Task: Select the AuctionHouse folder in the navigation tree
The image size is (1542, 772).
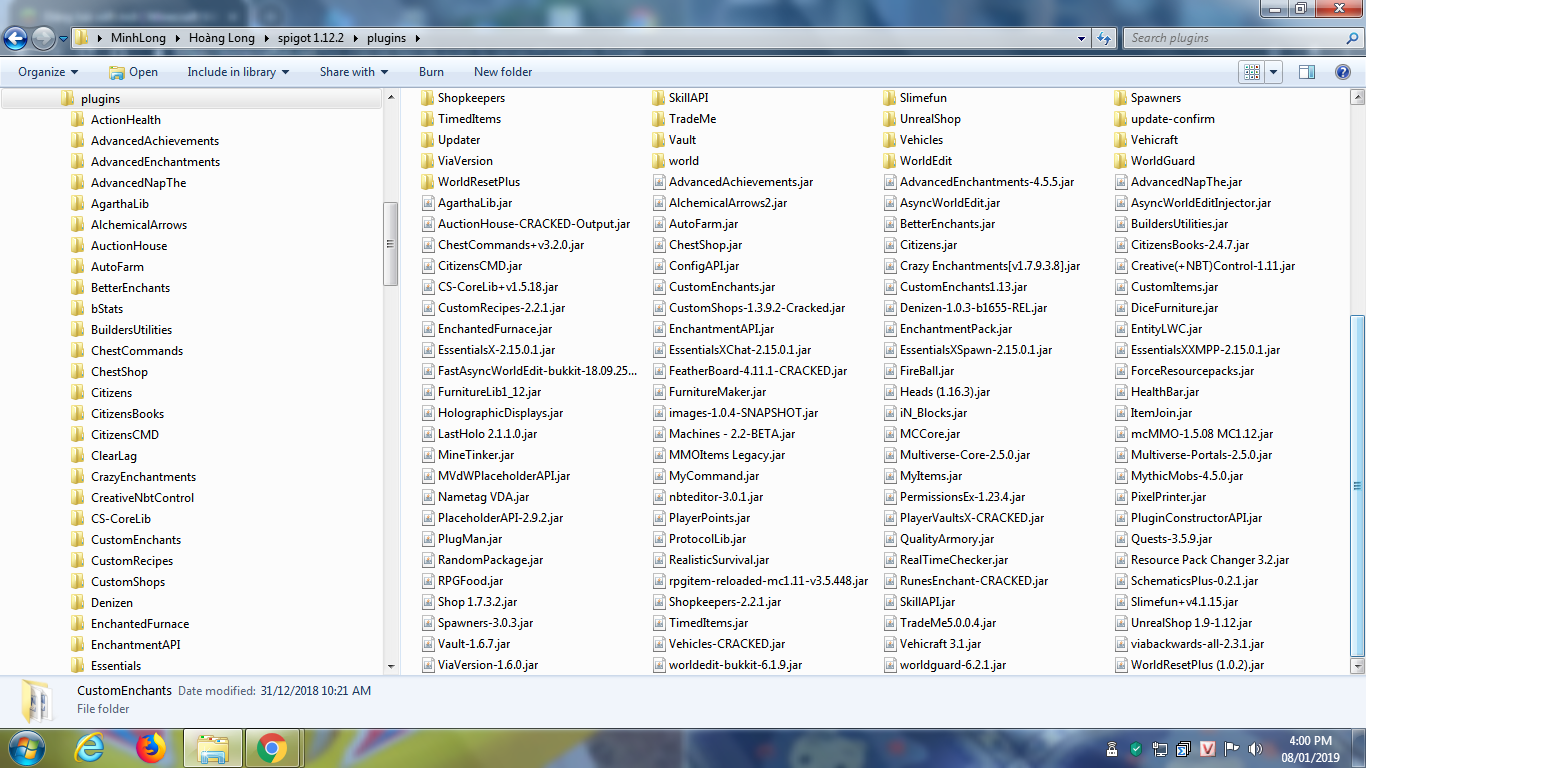Action: click(x=129, y=246)
